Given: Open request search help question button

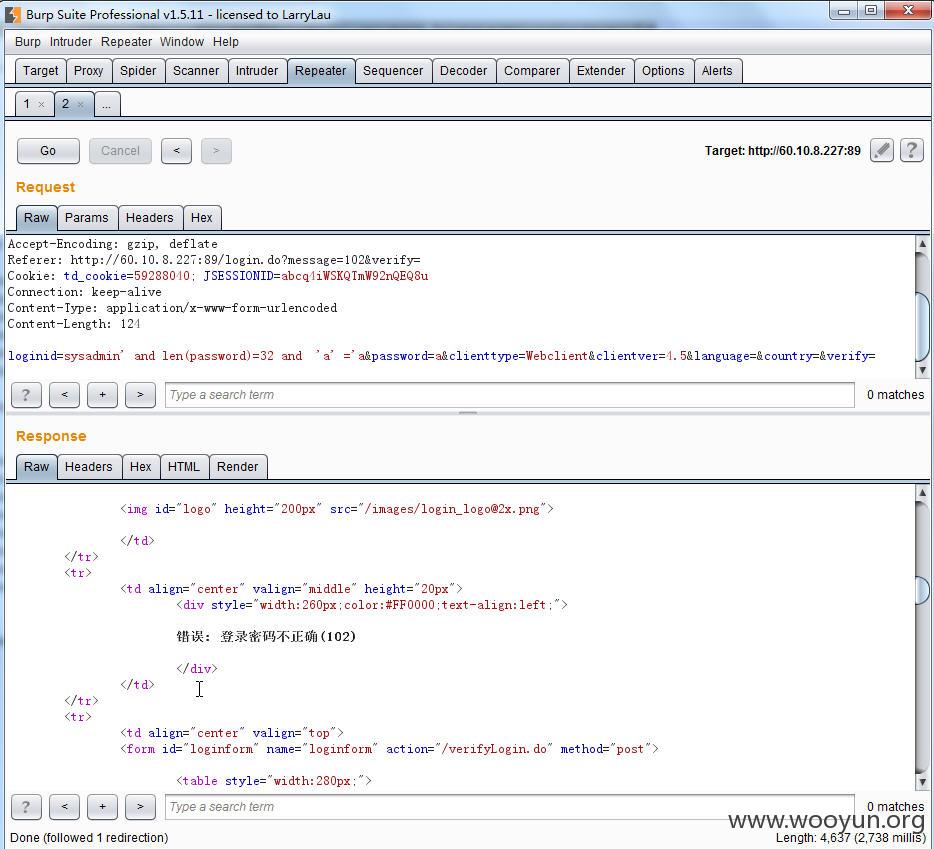Looking at the screenshot, I should click(26, 394).
